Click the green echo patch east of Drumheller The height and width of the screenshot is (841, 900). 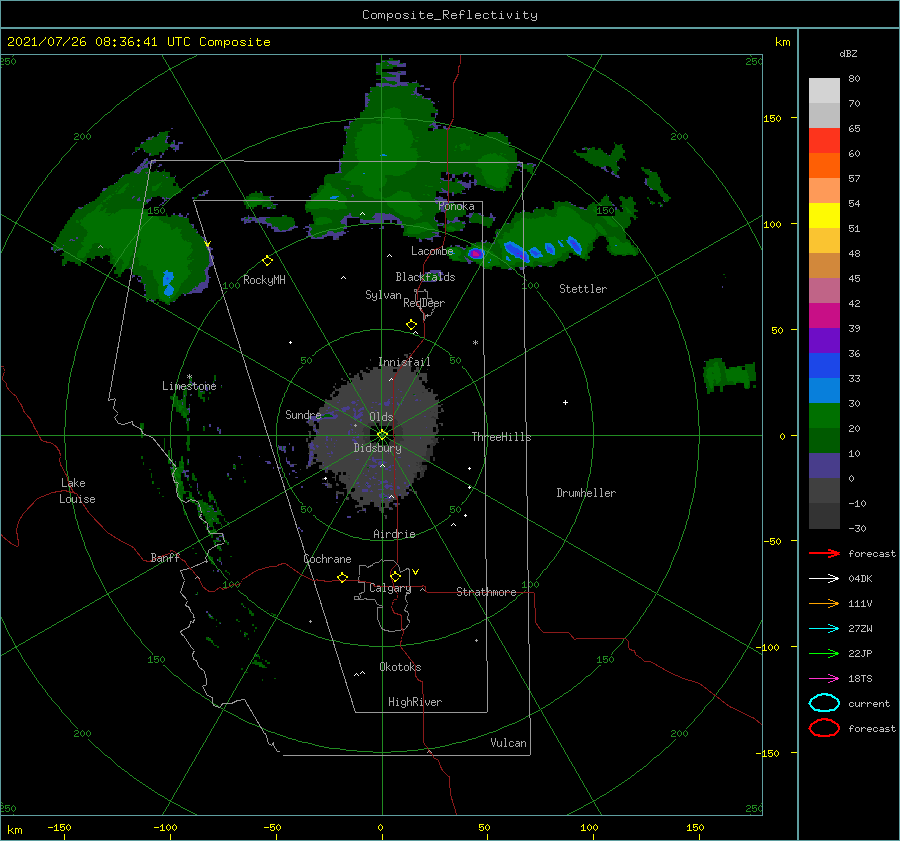pos(729,374)
